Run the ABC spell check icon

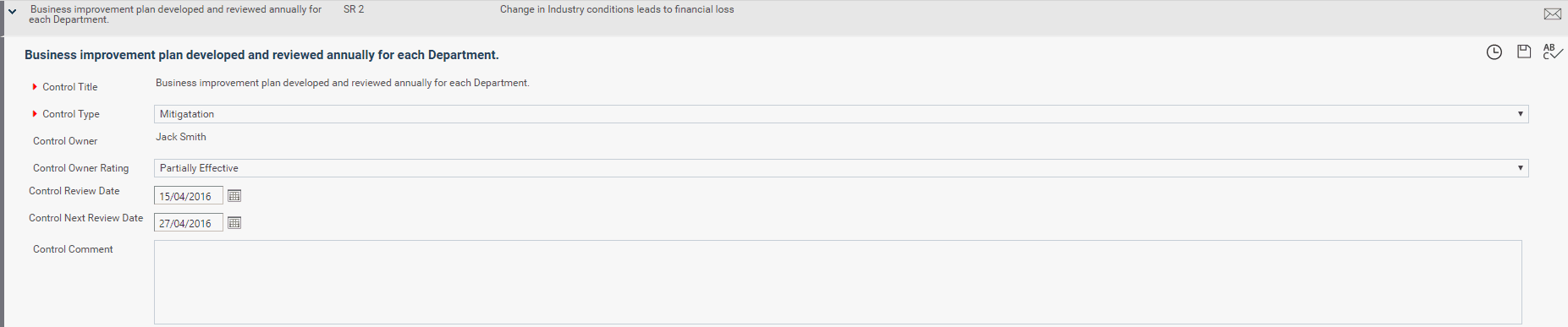click(x=1553, y=52)
